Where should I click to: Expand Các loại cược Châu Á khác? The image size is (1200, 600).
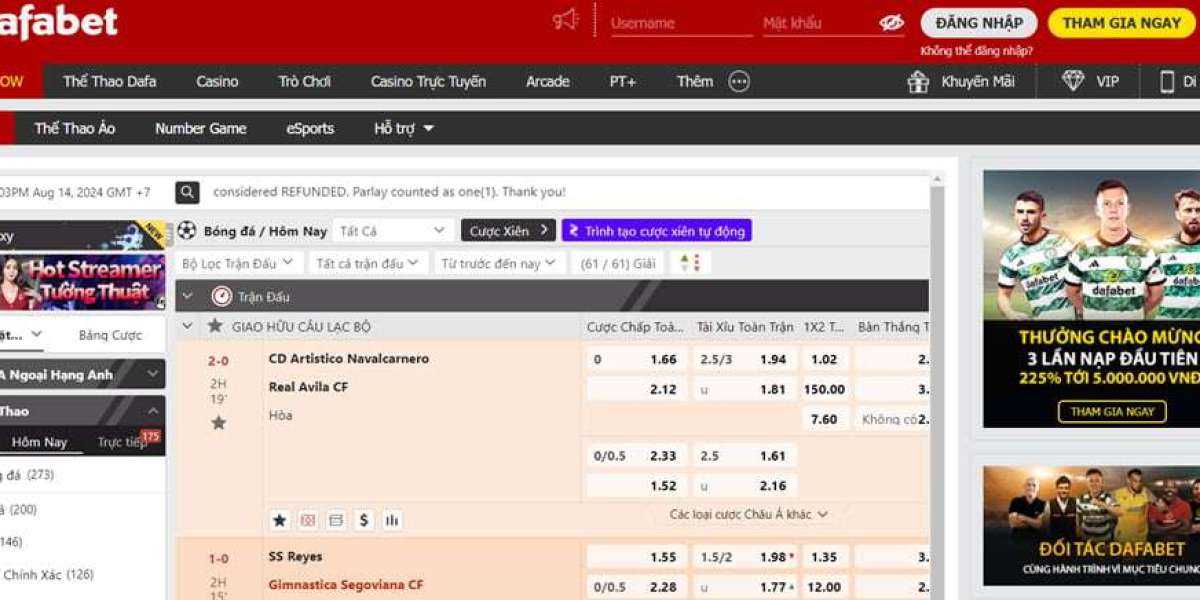(x=749, y=514)
